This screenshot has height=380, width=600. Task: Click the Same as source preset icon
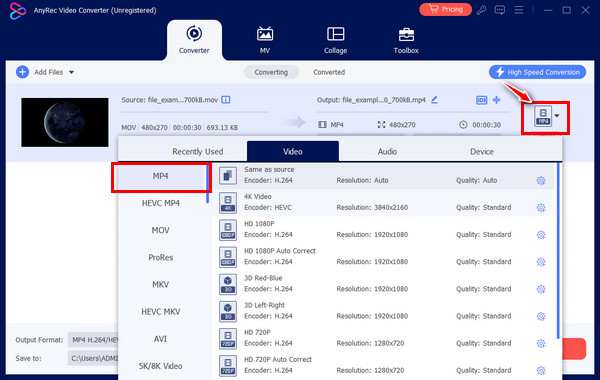click(228, 176)
